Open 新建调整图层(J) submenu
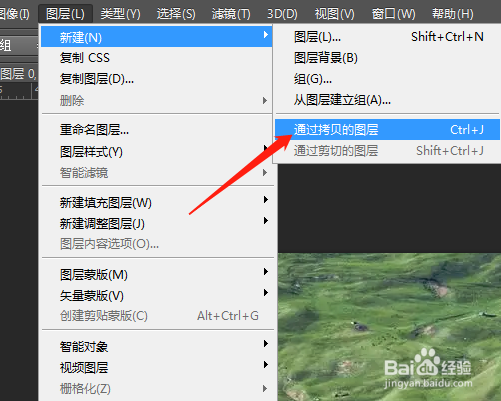Image resolution: width=501 pixels, height=401 pixels. point(157,223)
